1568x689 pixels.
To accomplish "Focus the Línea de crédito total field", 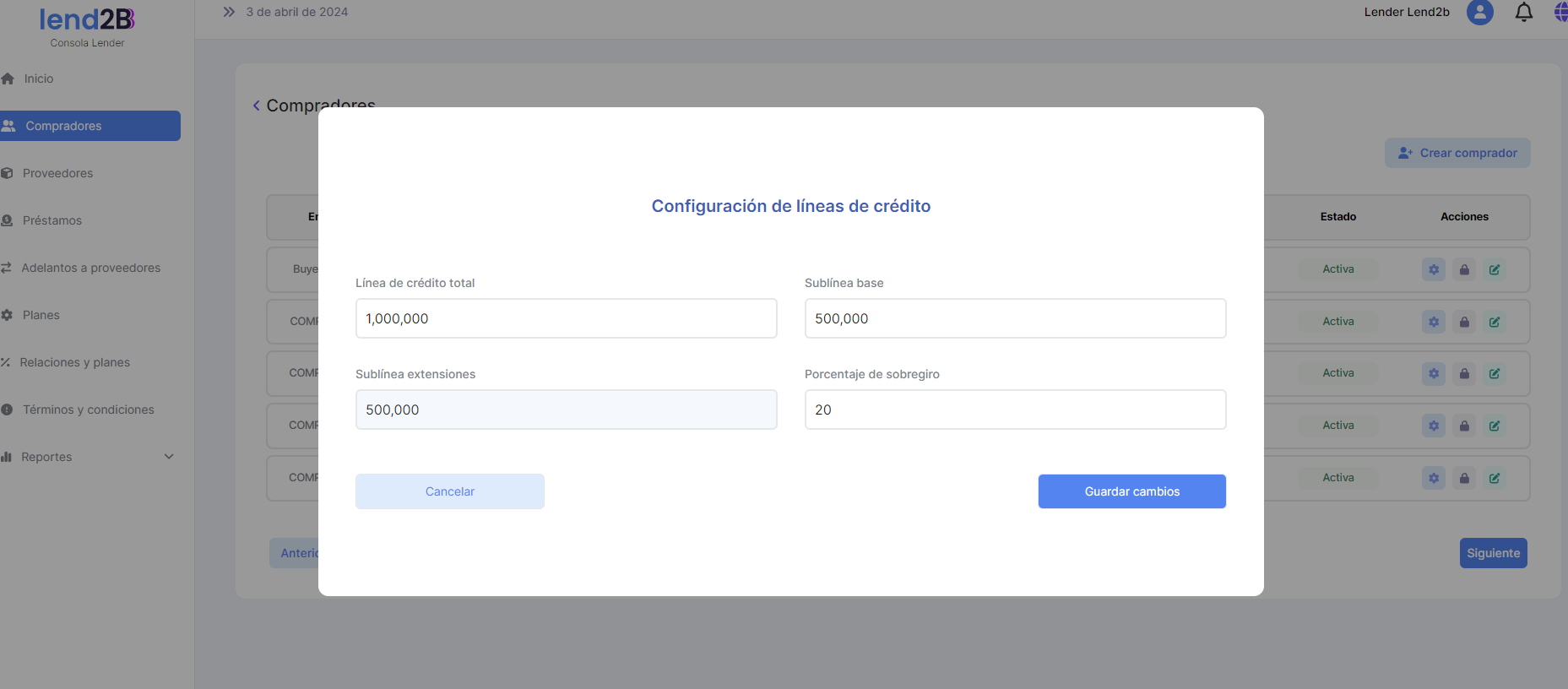I will 566,318.
